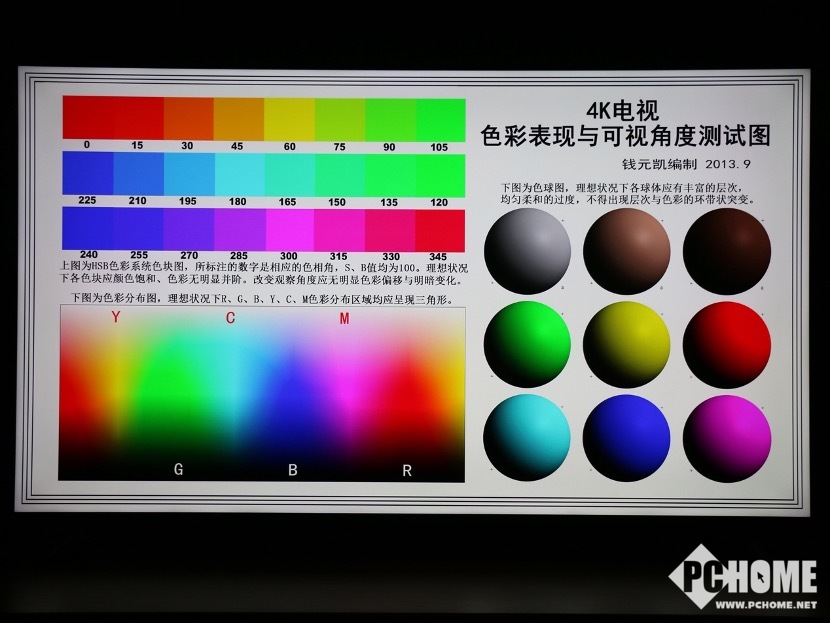Click the green color block labeled 90
The width and height of the screenshot is (830, 624).
(x=390, y=120)
